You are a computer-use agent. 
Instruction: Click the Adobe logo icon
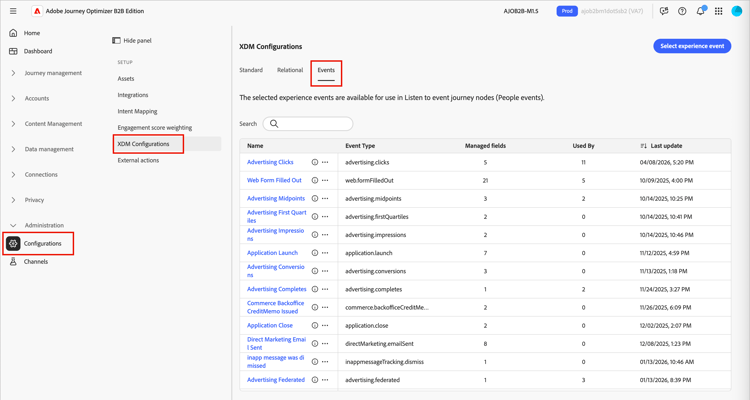click(37, 11)
